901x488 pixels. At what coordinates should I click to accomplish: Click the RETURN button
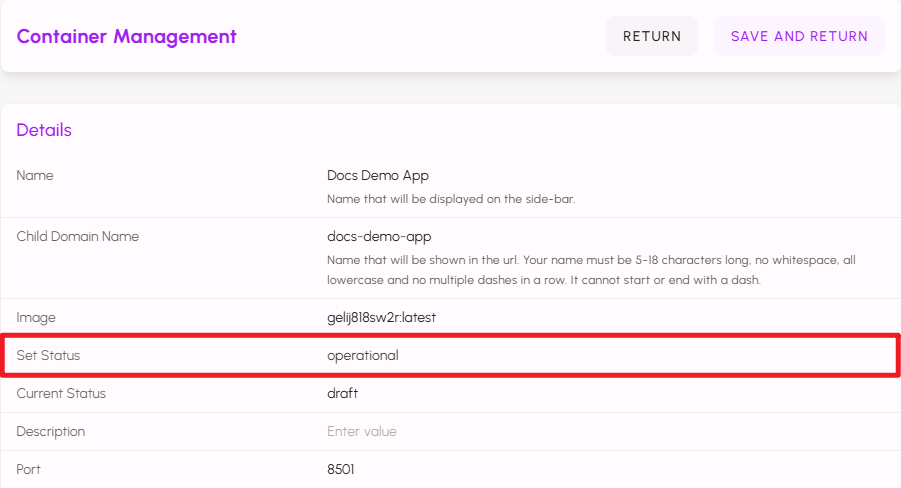pos(652,36)
